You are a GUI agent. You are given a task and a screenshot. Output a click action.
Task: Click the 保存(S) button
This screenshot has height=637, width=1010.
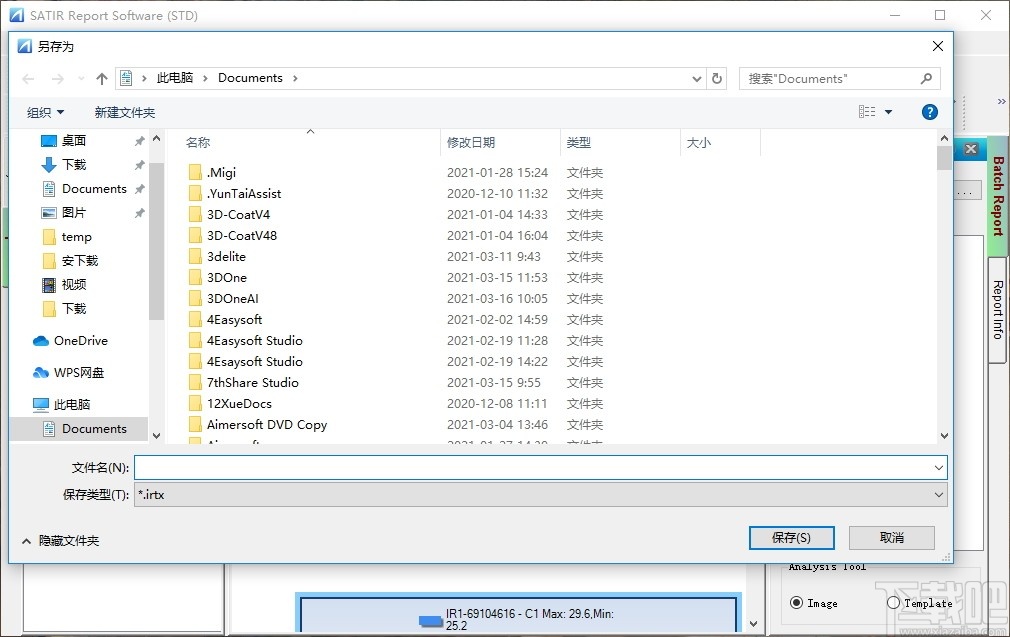pyautogui.click(x=791, y=537)
